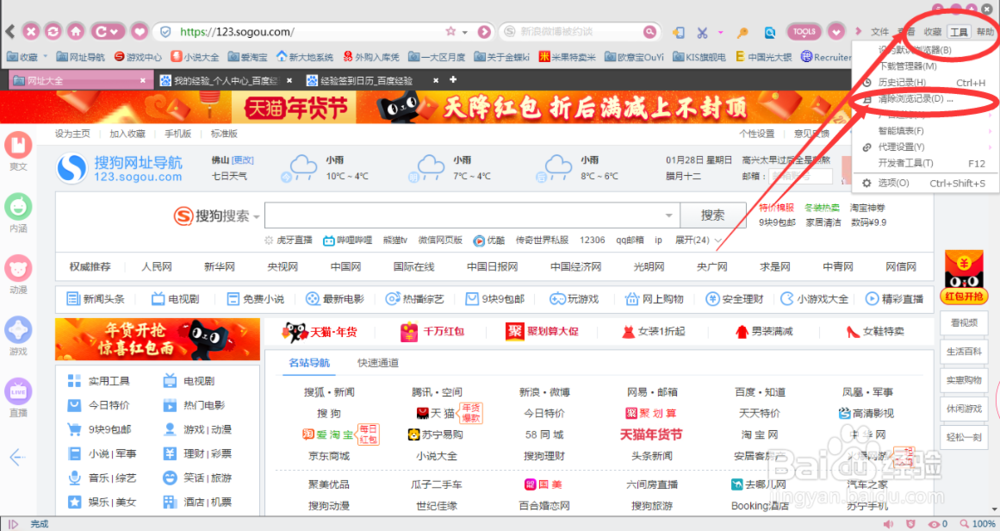
Task: Expand the address bar history dropdown arrow
Action: [465, 32]
